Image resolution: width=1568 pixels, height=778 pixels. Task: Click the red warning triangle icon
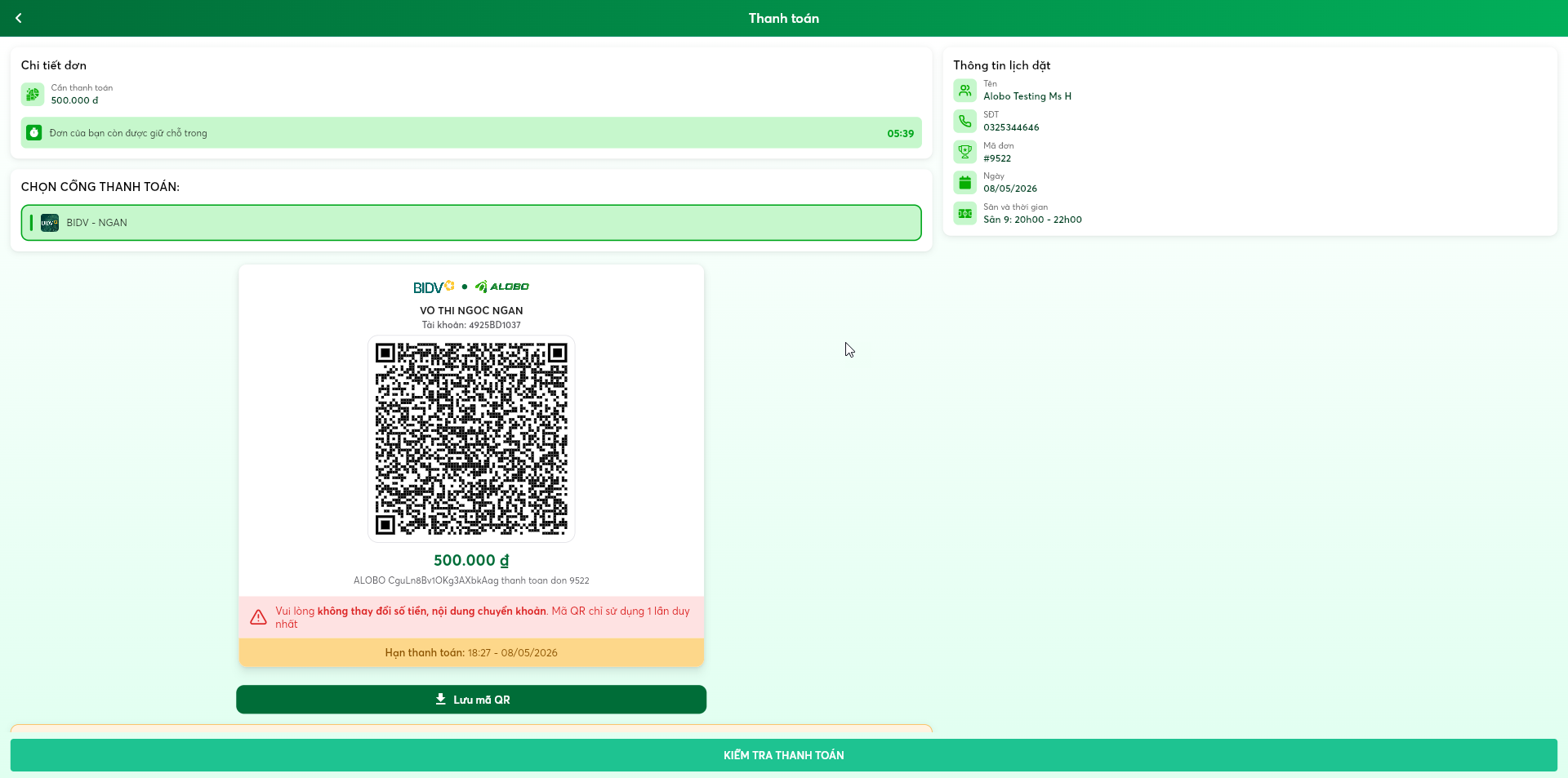click(x=258, y=617)
